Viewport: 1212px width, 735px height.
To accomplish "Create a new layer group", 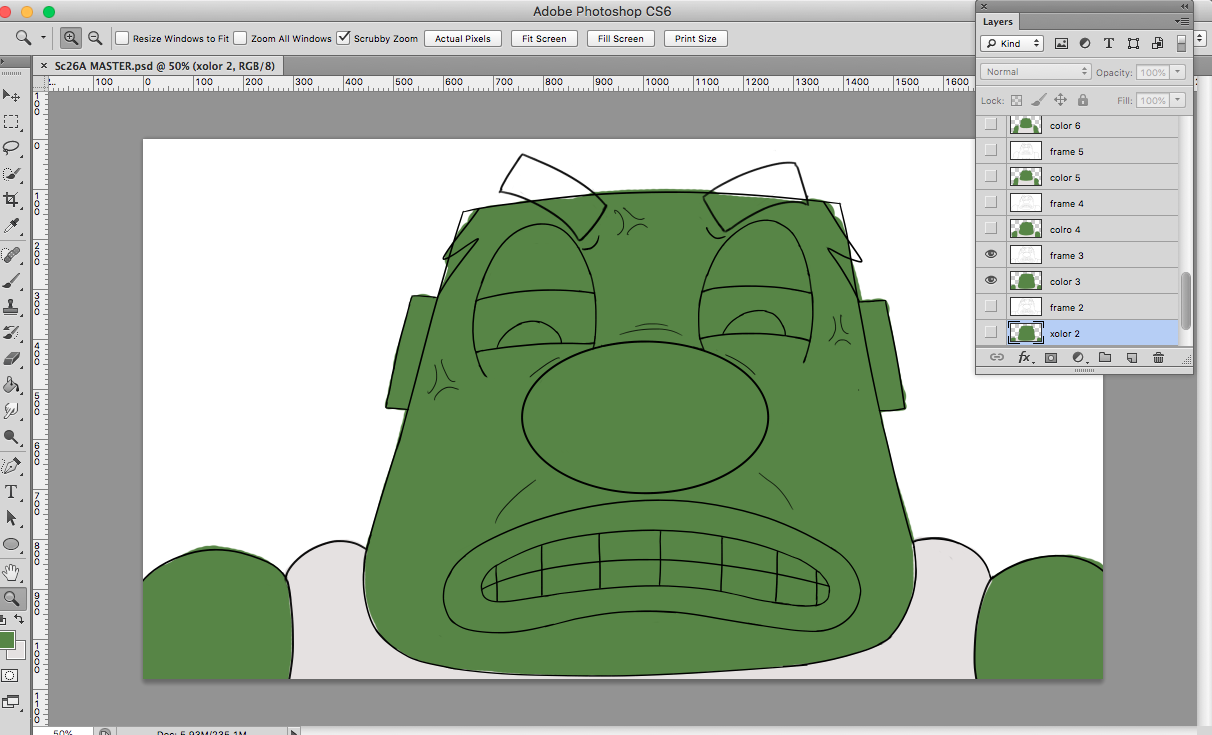I will coord(1105,357).
